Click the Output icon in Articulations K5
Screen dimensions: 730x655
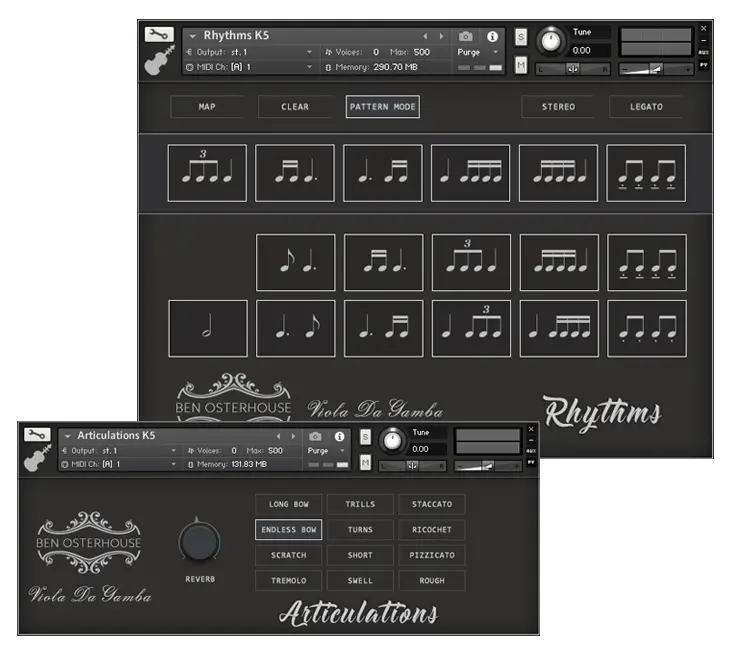click(64, 451)
